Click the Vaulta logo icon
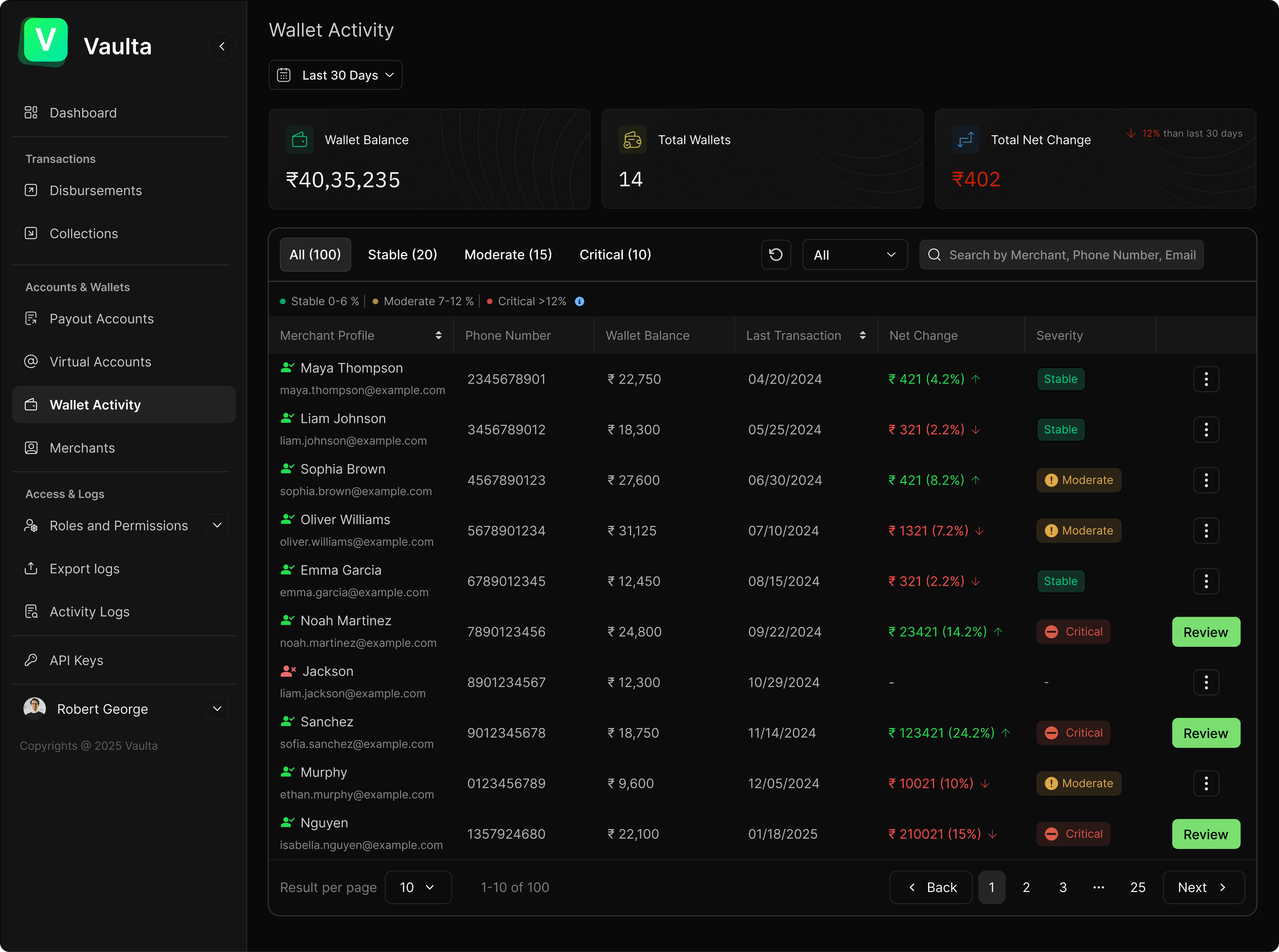 point(45,41)
